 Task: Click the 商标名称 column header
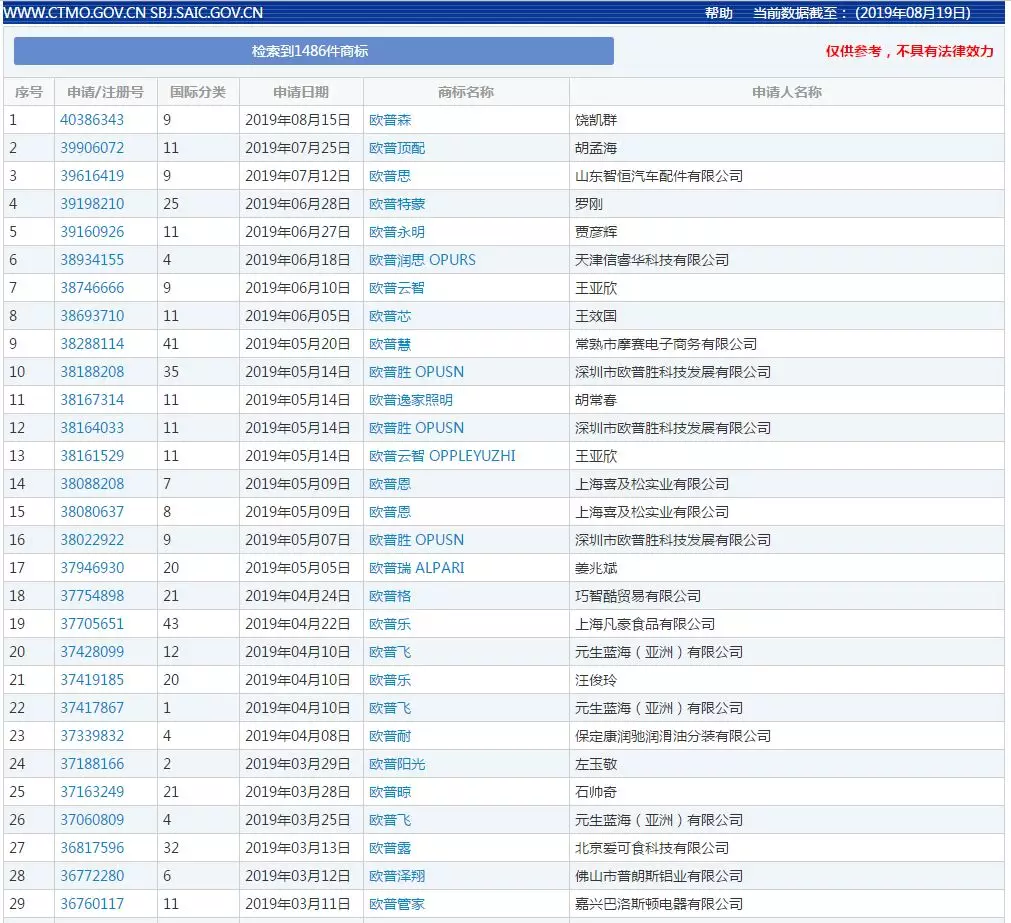click(x=465, y=92)
